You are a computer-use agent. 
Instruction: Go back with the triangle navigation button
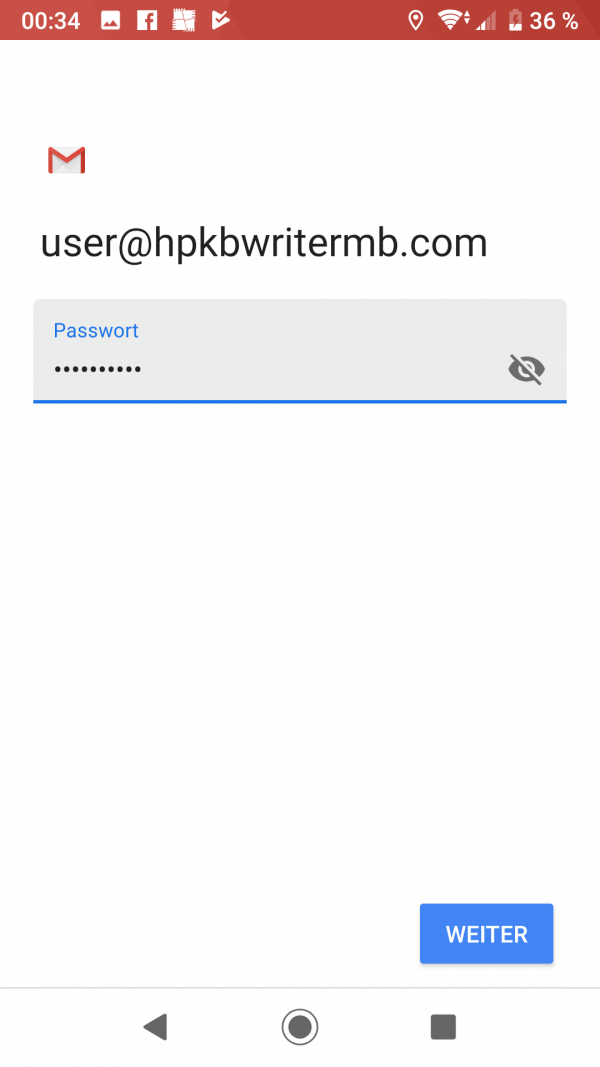point(155,1026)
